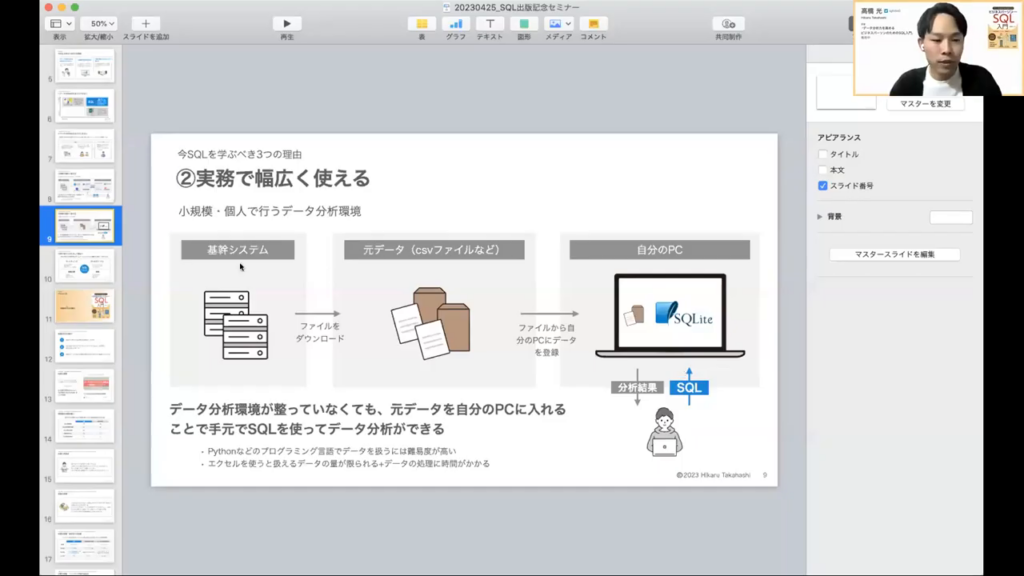The width and height of the screenshot is (1024, 576).
Task: Click the 背景 color swatch well
Action: click(x=950, y=217)
